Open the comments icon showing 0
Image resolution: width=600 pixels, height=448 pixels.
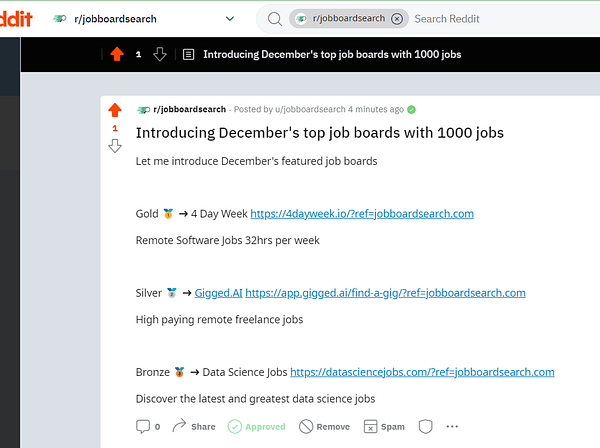pyautogui.click(x=147, y=426)
